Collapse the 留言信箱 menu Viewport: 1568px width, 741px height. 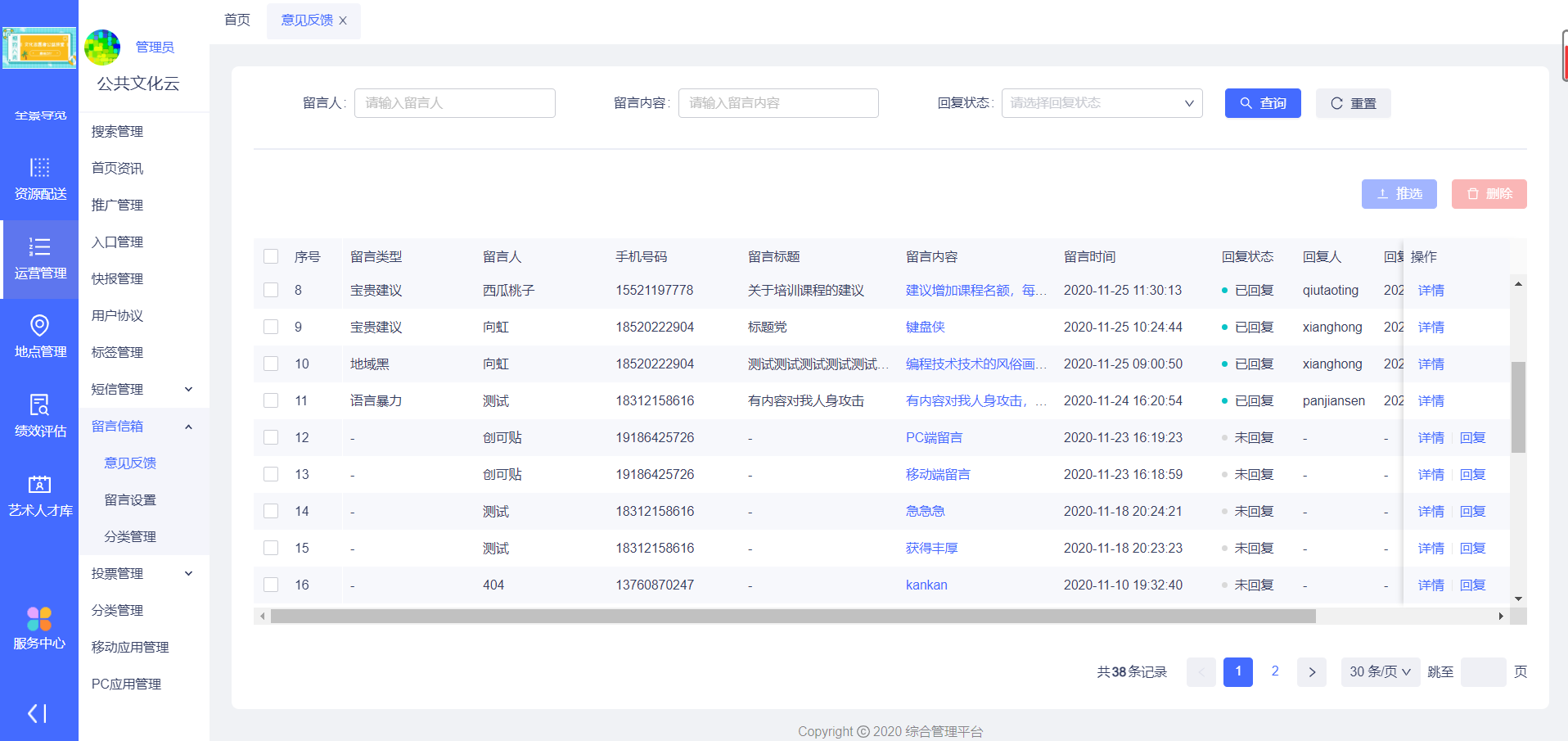click(143, 426)
